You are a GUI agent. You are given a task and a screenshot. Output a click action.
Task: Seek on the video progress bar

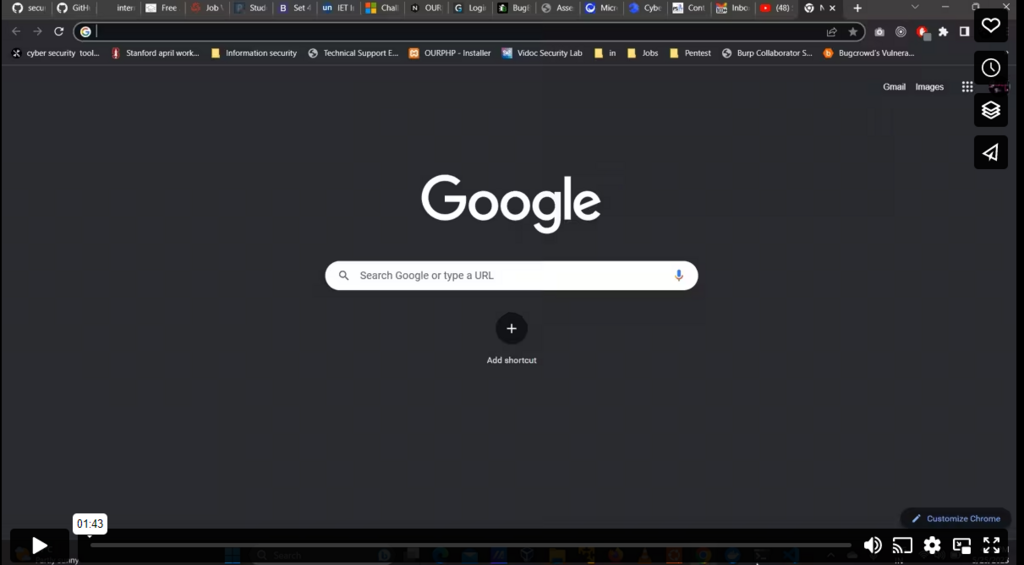(x=470, y=545)
